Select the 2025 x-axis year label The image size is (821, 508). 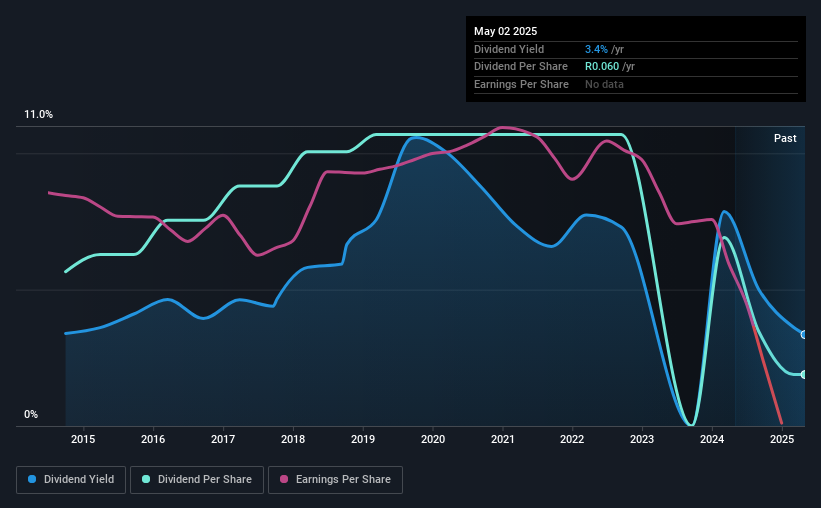click(x=782, y=439)
